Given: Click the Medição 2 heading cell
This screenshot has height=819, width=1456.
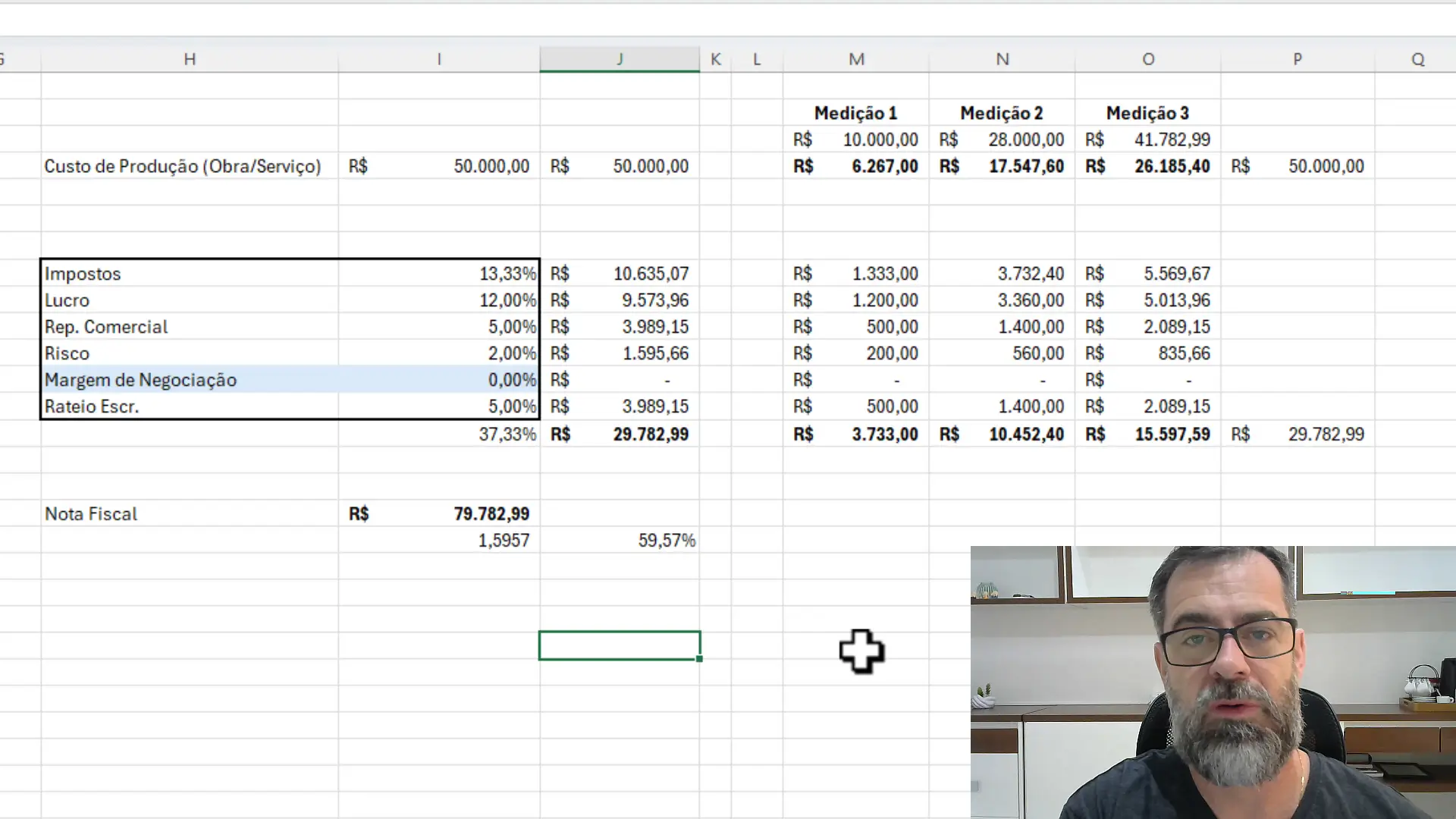Looking at the screenshot, I should click(1001, 113).
